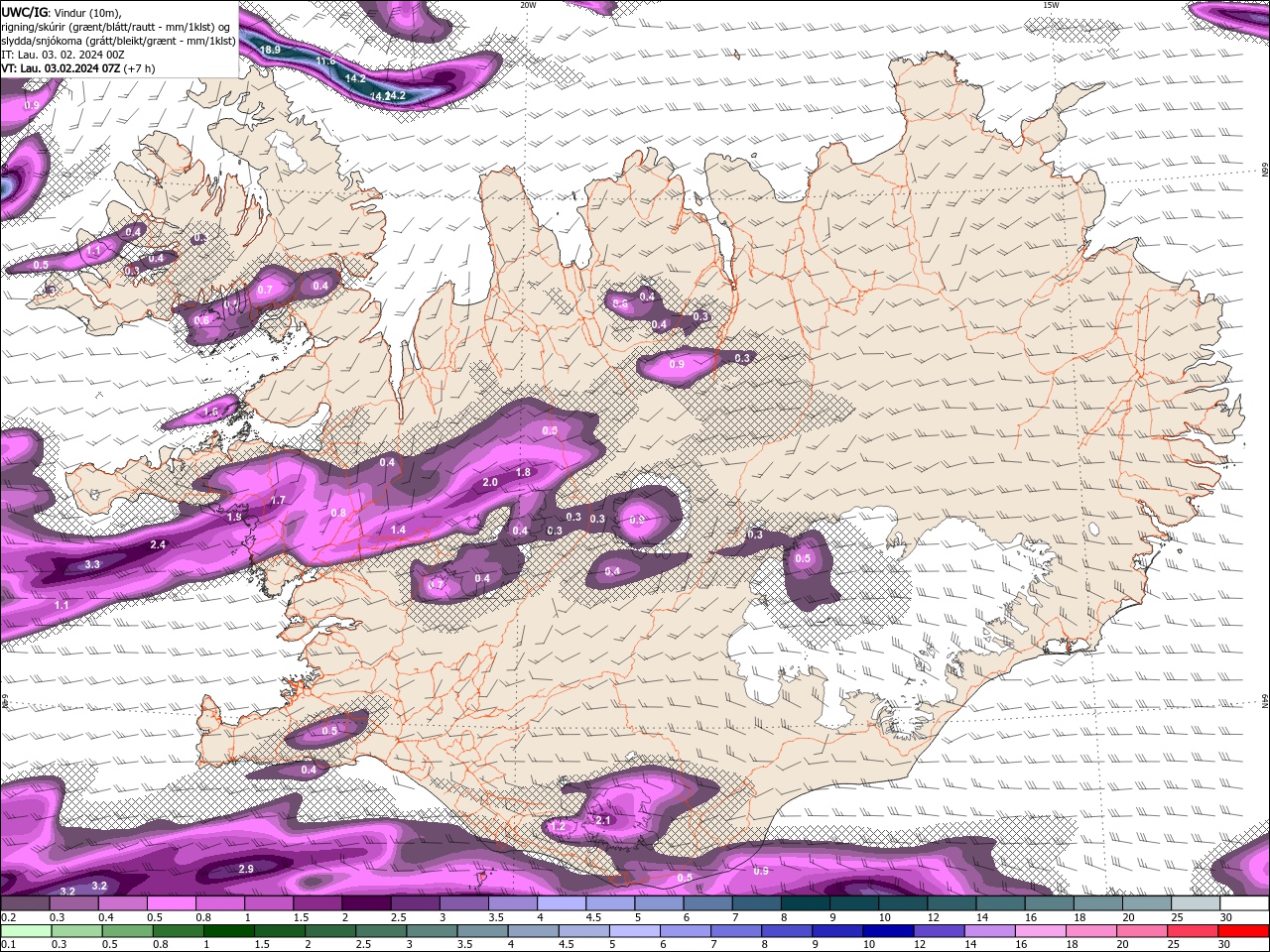Select the 2.4 precipitation label on the map
This screenshot has width=1270, height=952.
coord(158,545)
